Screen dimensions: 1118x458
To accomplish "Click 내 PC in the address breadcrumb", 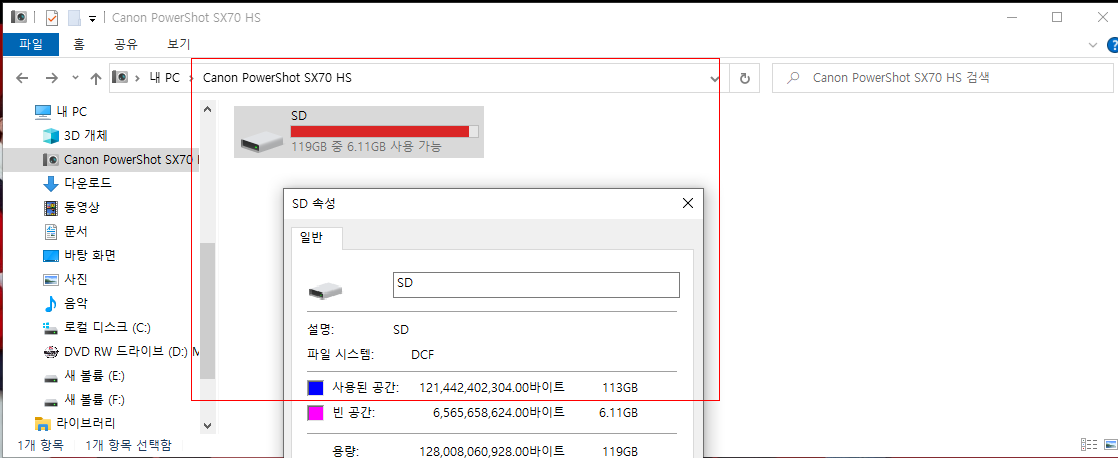I will tap(165, 78).
